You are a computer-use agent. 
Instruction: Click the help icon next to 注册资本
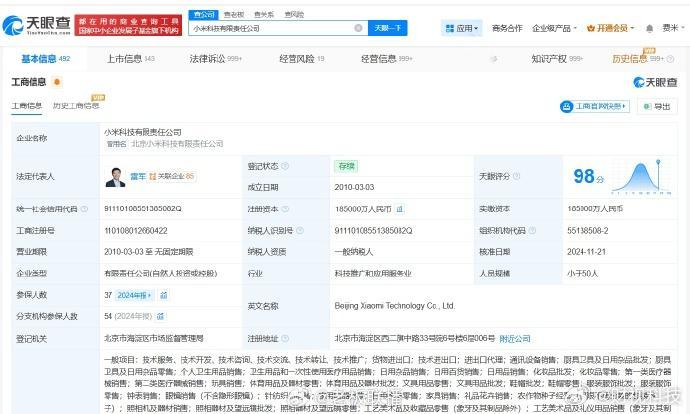coord(285,209)
